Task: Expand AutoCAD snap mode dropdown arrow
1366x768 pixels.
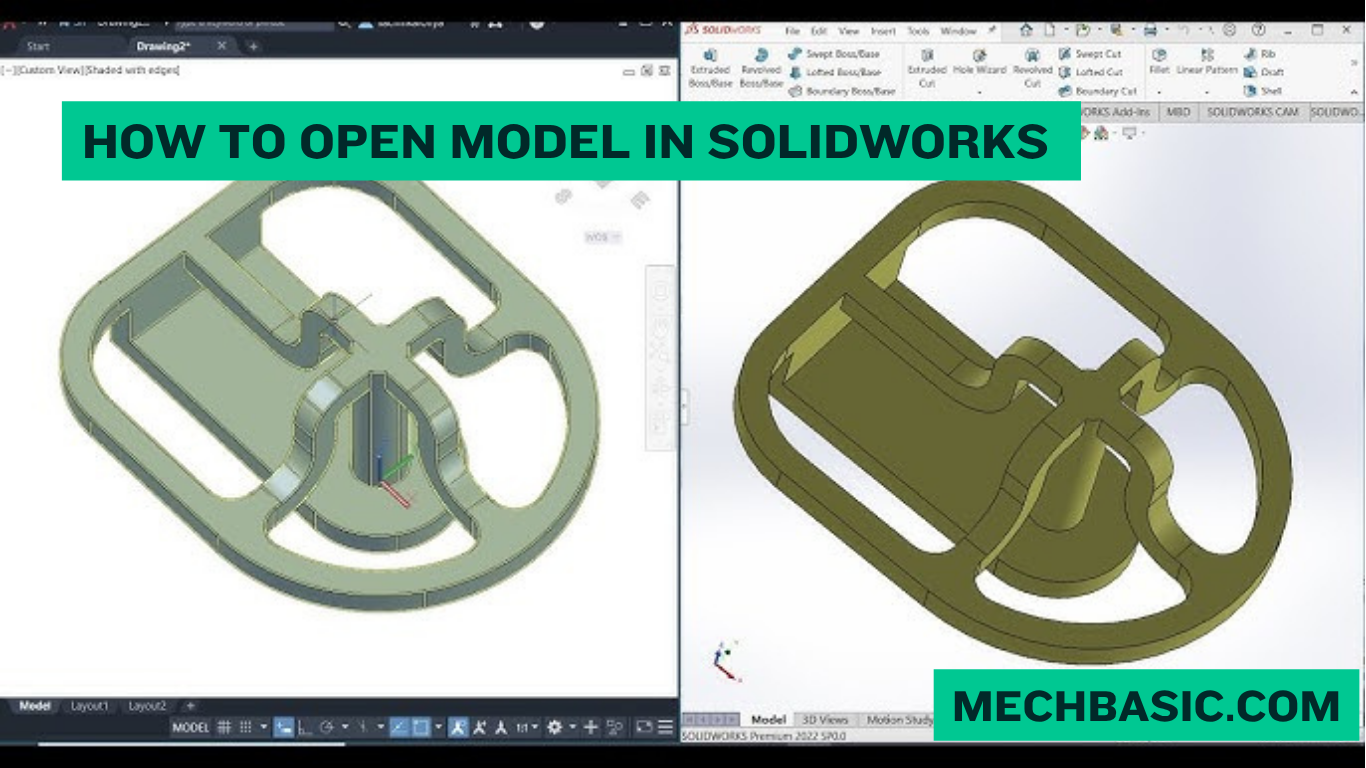Action: (x=264, y=727)
